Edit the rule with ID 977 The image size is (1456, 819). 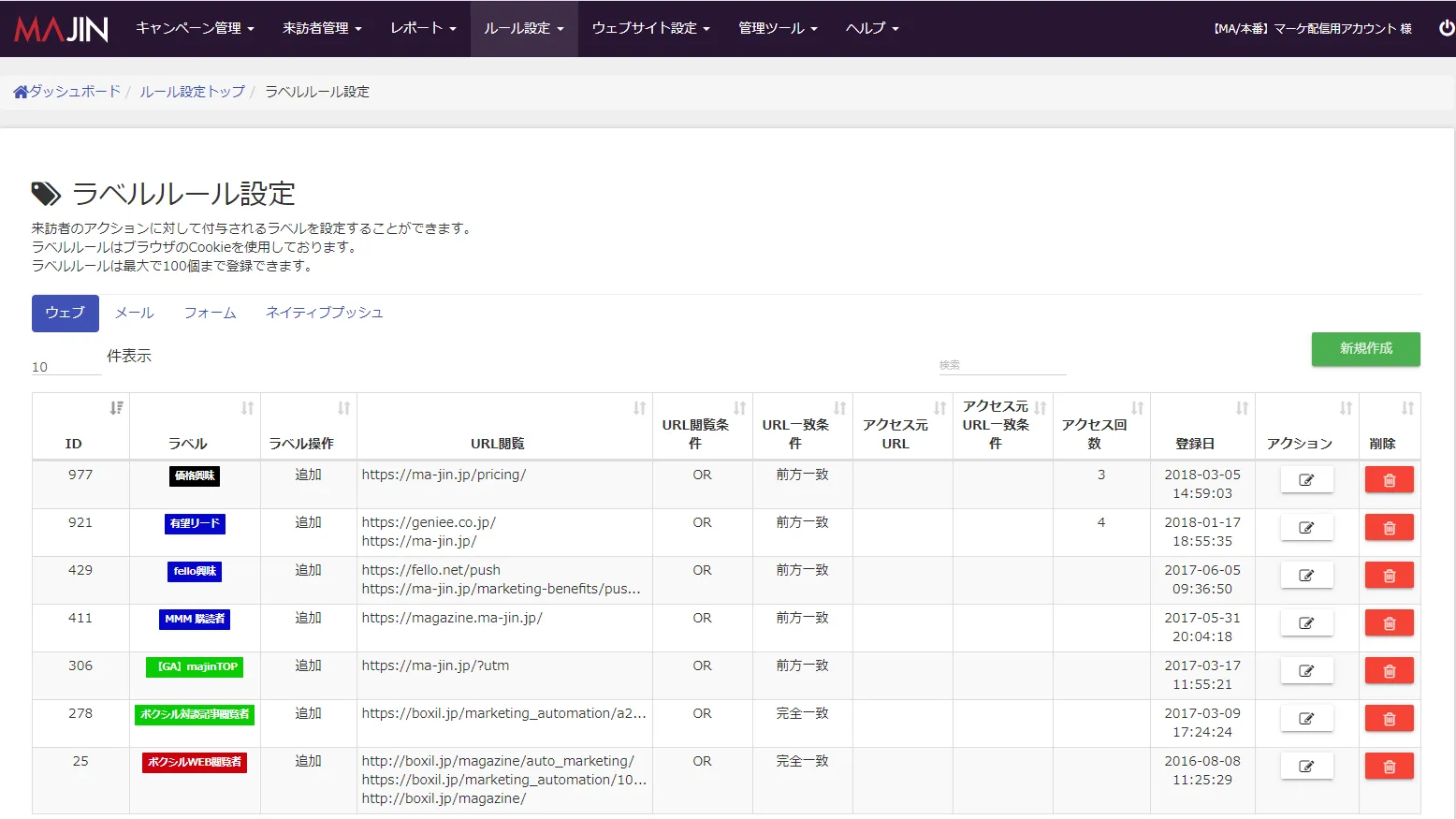[1306, 480]
